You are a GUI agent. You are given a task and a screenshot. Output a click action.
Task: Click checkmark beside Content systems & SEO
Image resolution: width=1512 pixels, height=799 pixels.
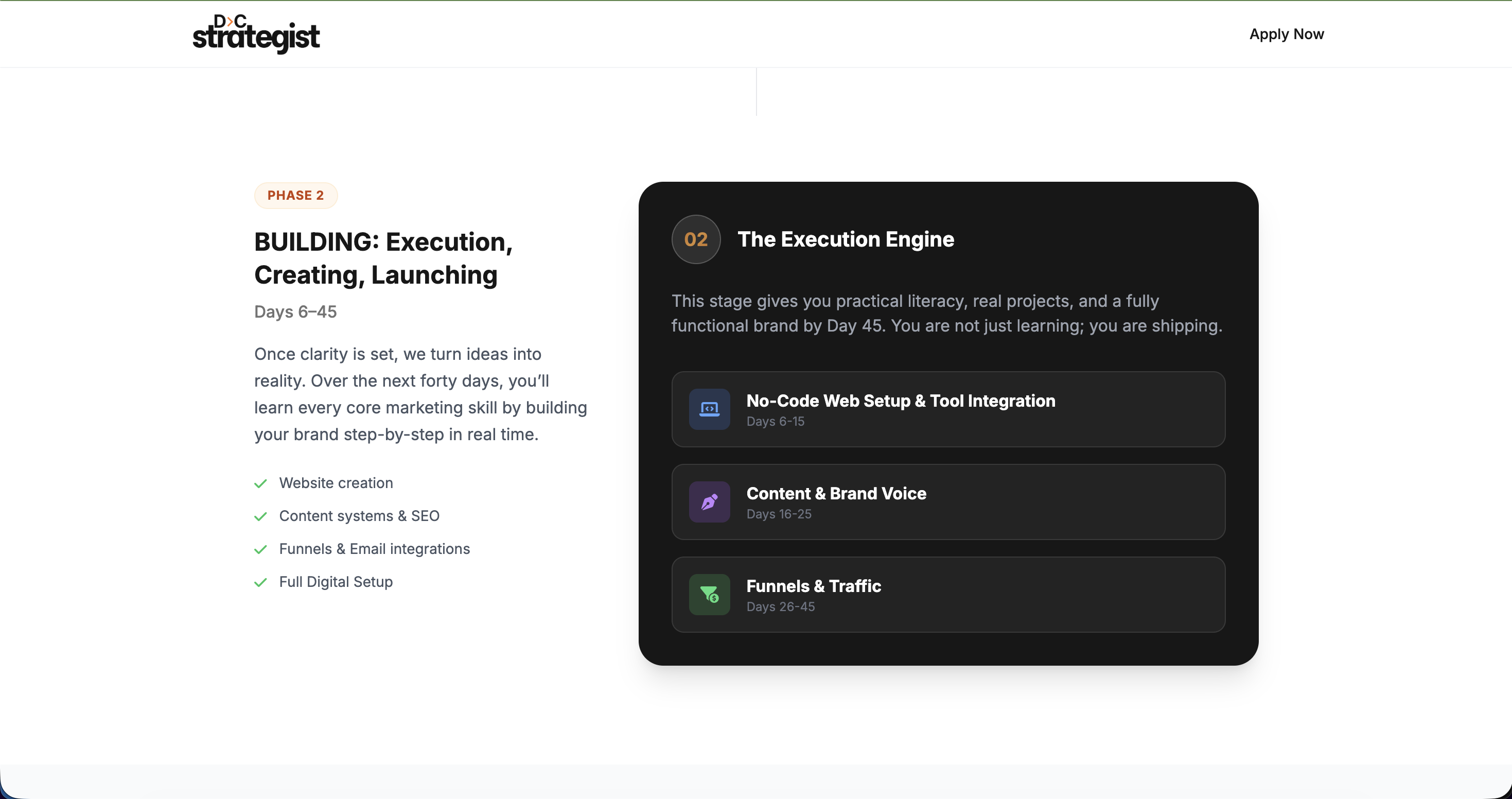click(260, 516)
